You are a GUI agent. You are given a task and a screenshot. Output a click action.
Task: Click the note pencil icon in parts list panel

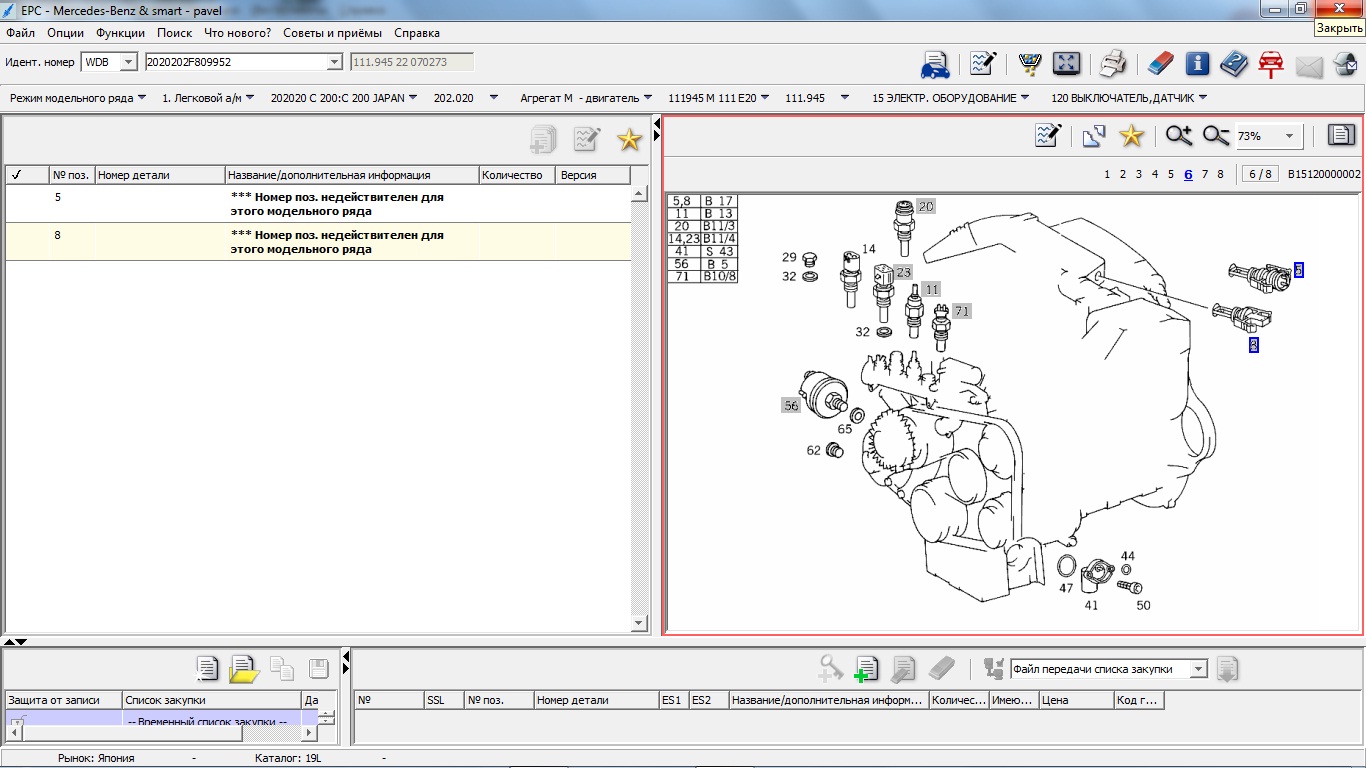586,140
